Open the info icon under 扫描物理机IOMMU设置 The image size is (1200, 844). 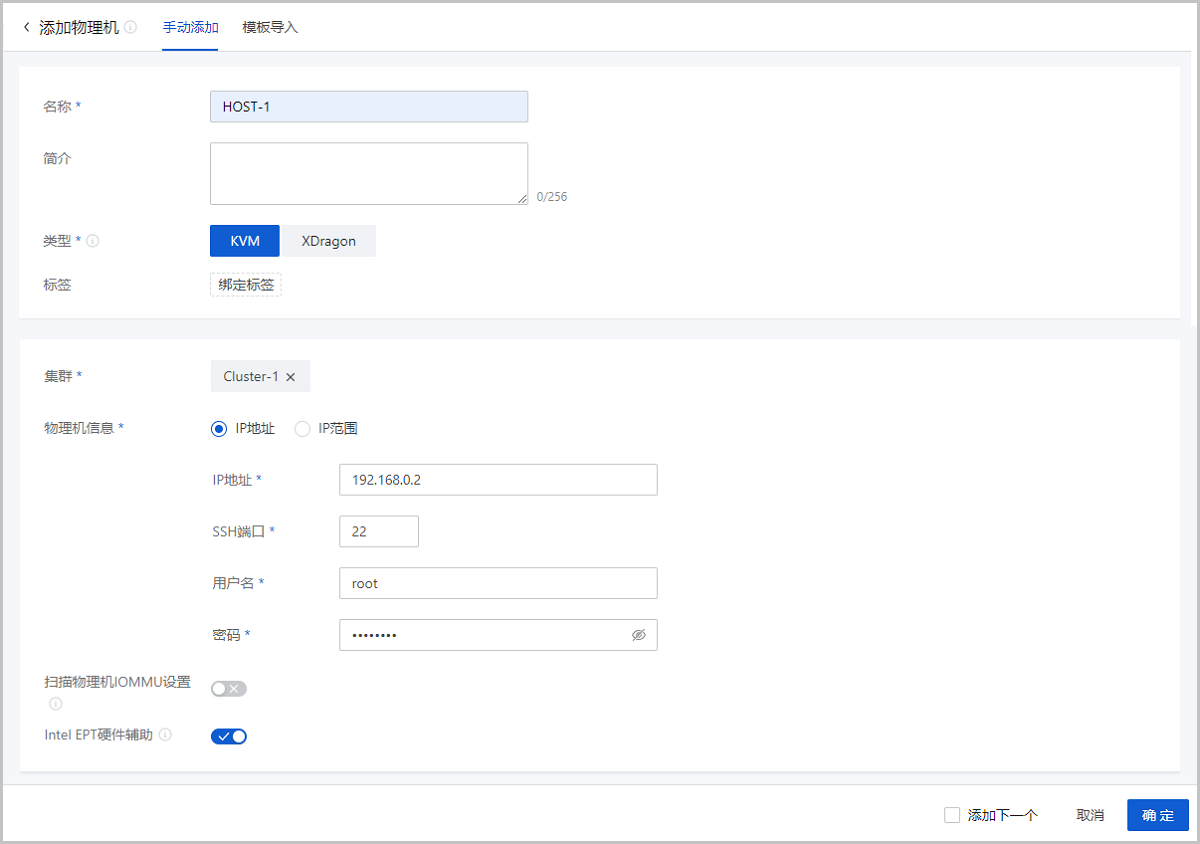pyautogui.click(x=56, y=703)
